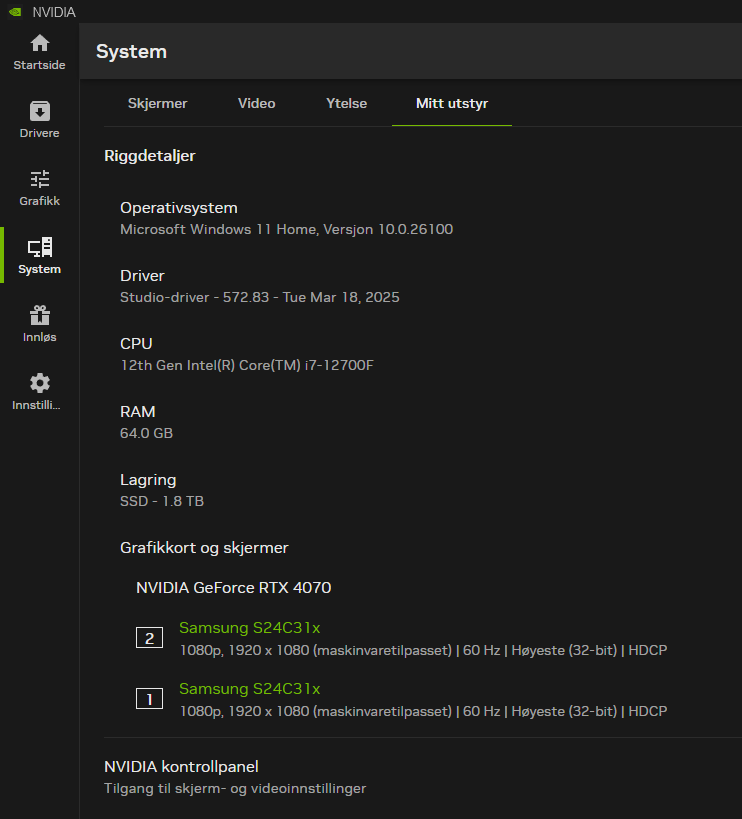The height and width of the screenshot is (819, 742).
Task: Click the display number 2 badge
Action: click(149, 638)
